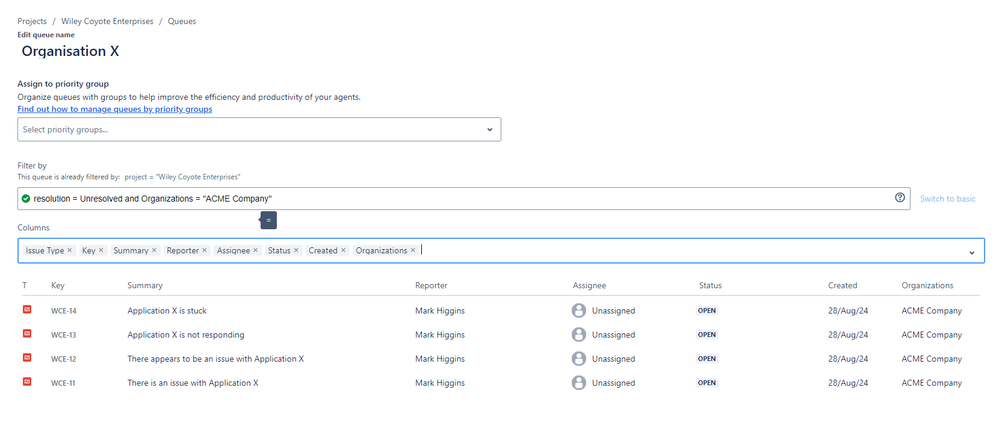The image size is (999, 423).
Task: Click the Assignee column header
Action: pos(589,285)
